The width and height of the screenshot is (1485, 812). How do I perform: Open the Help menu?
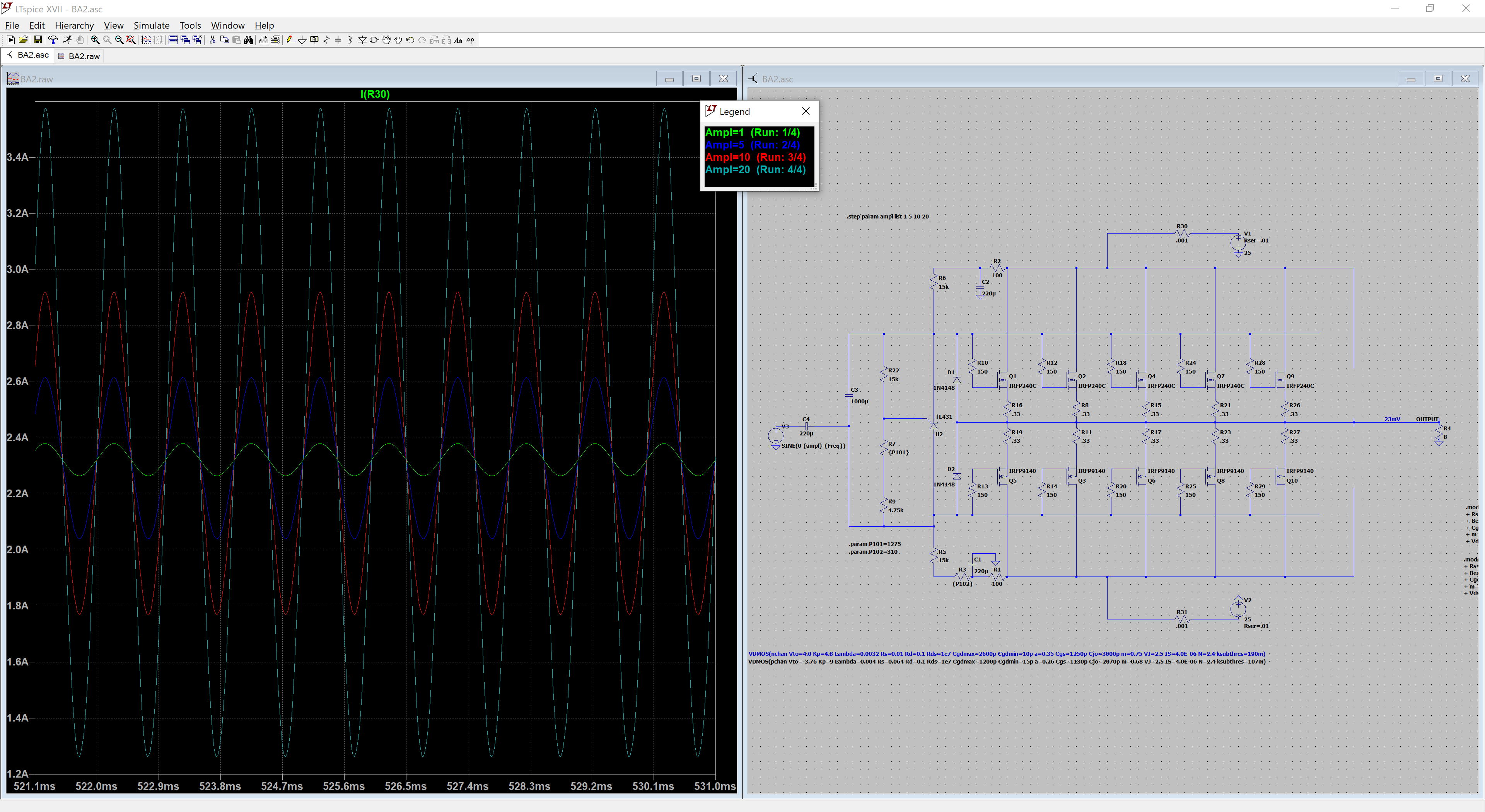(x=265, y=26)
